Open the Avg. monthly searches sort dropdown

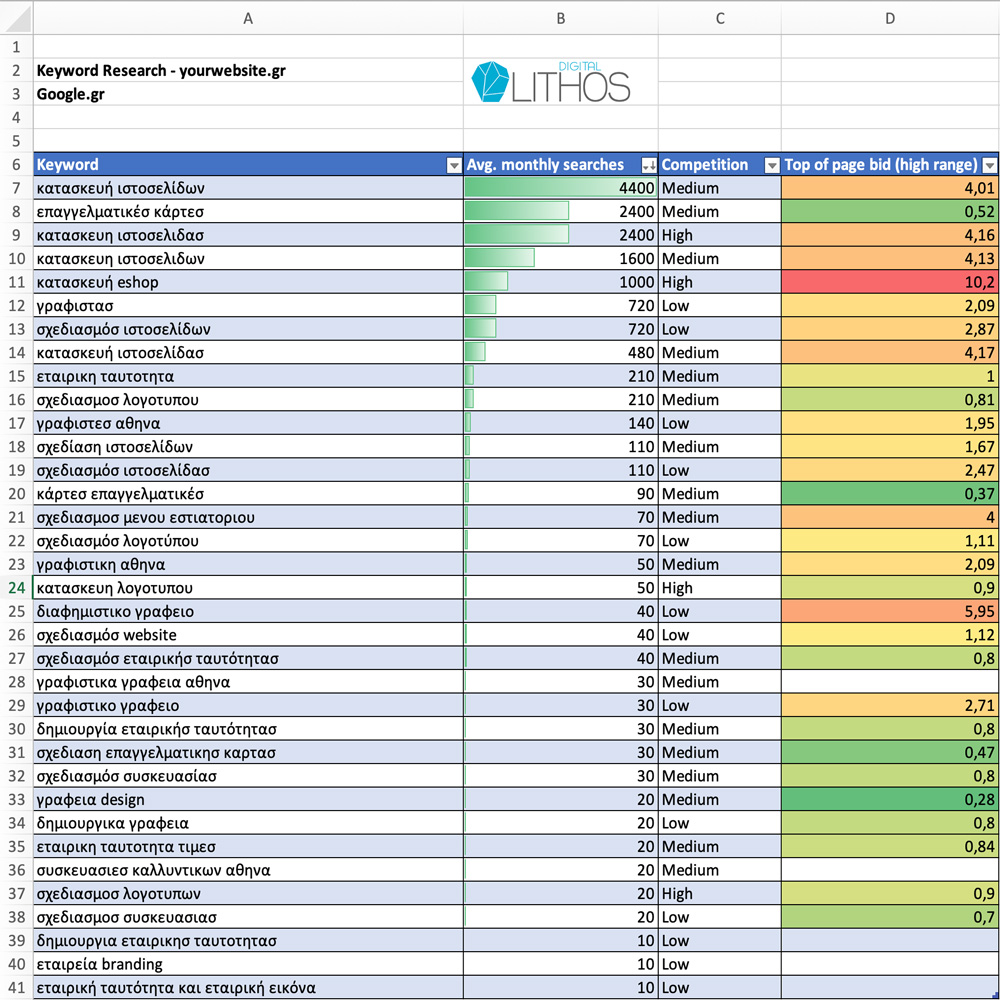coord(649,165)
